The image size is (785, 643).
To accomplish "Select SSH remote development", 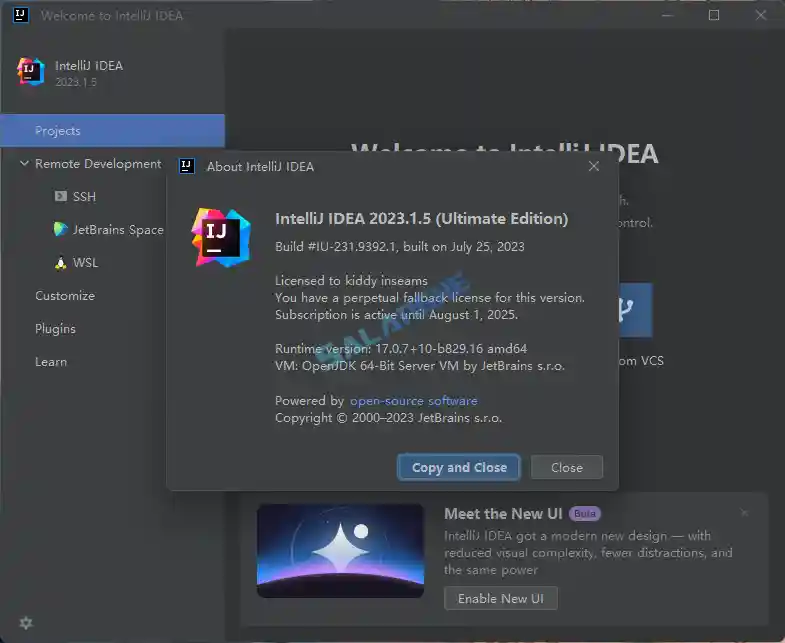I will (x=84, y=197).
